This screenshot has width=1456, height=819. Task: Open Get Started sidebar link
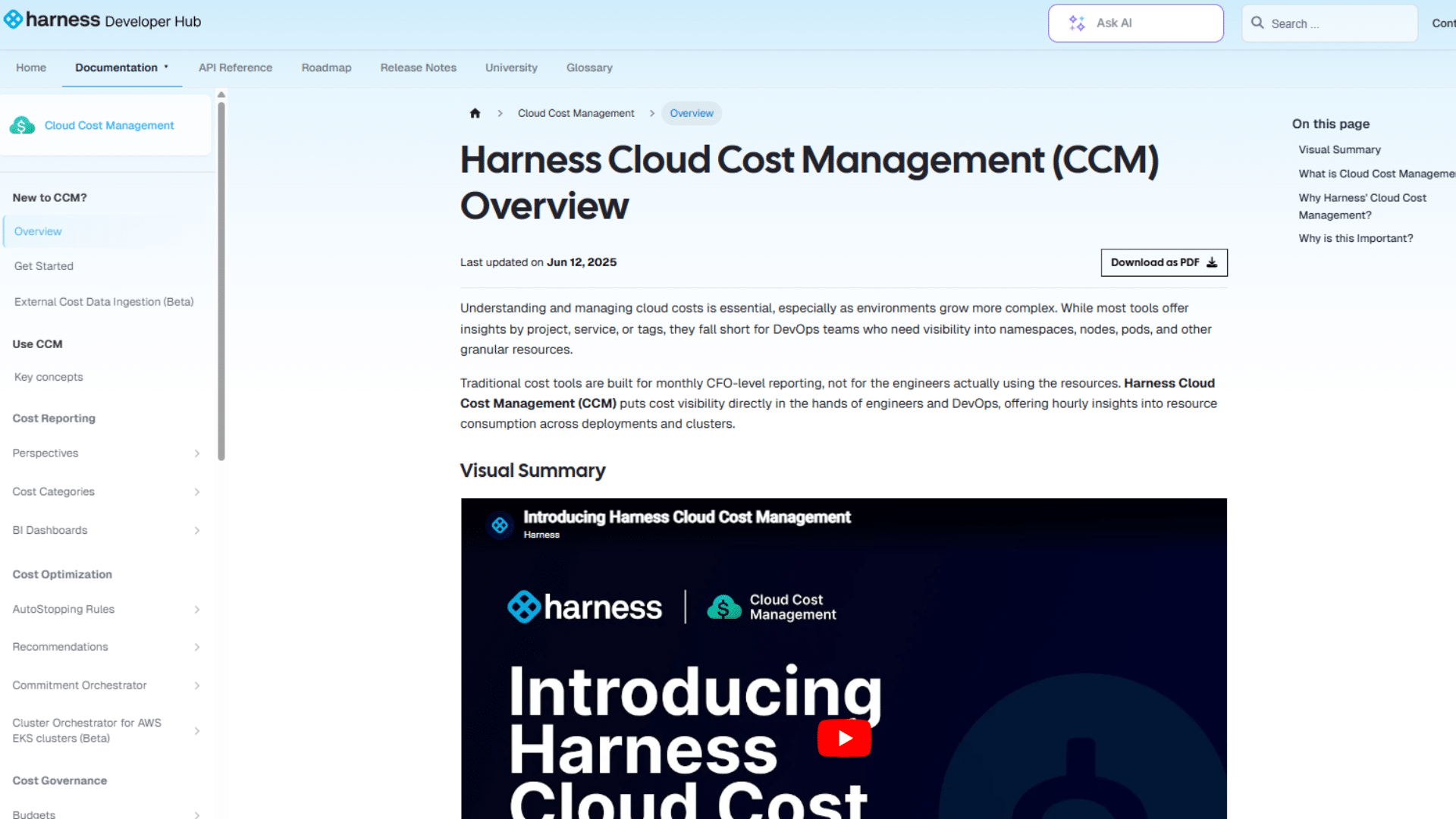point(44,266)
